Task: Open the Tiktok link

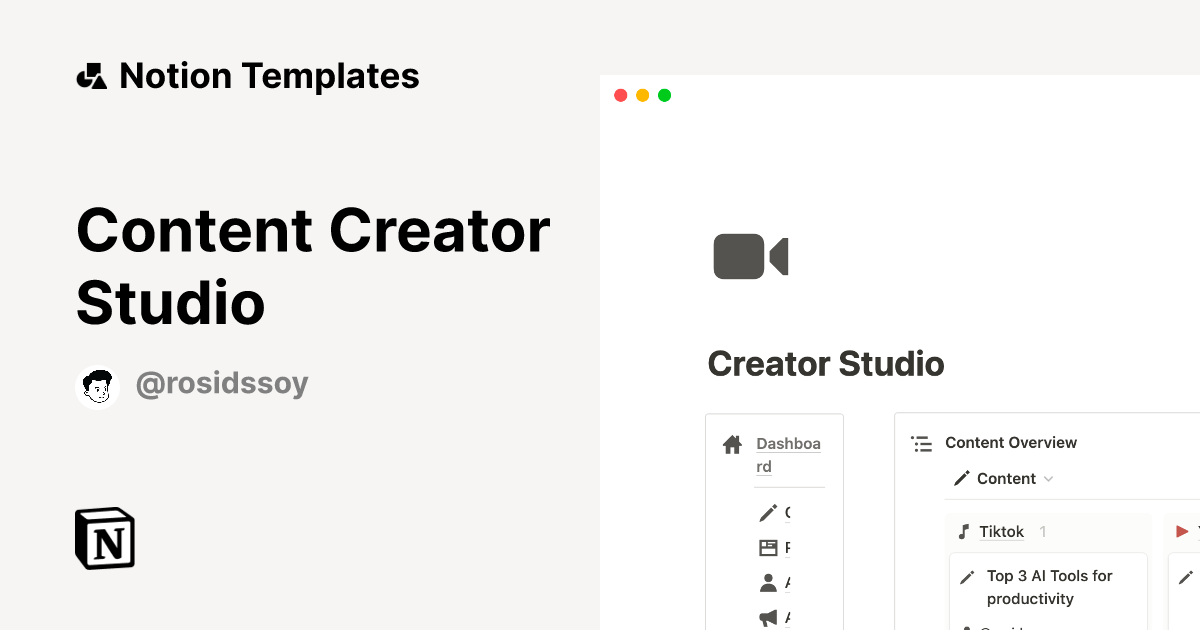Action: pyautogui.click(x=1002, y=531)
